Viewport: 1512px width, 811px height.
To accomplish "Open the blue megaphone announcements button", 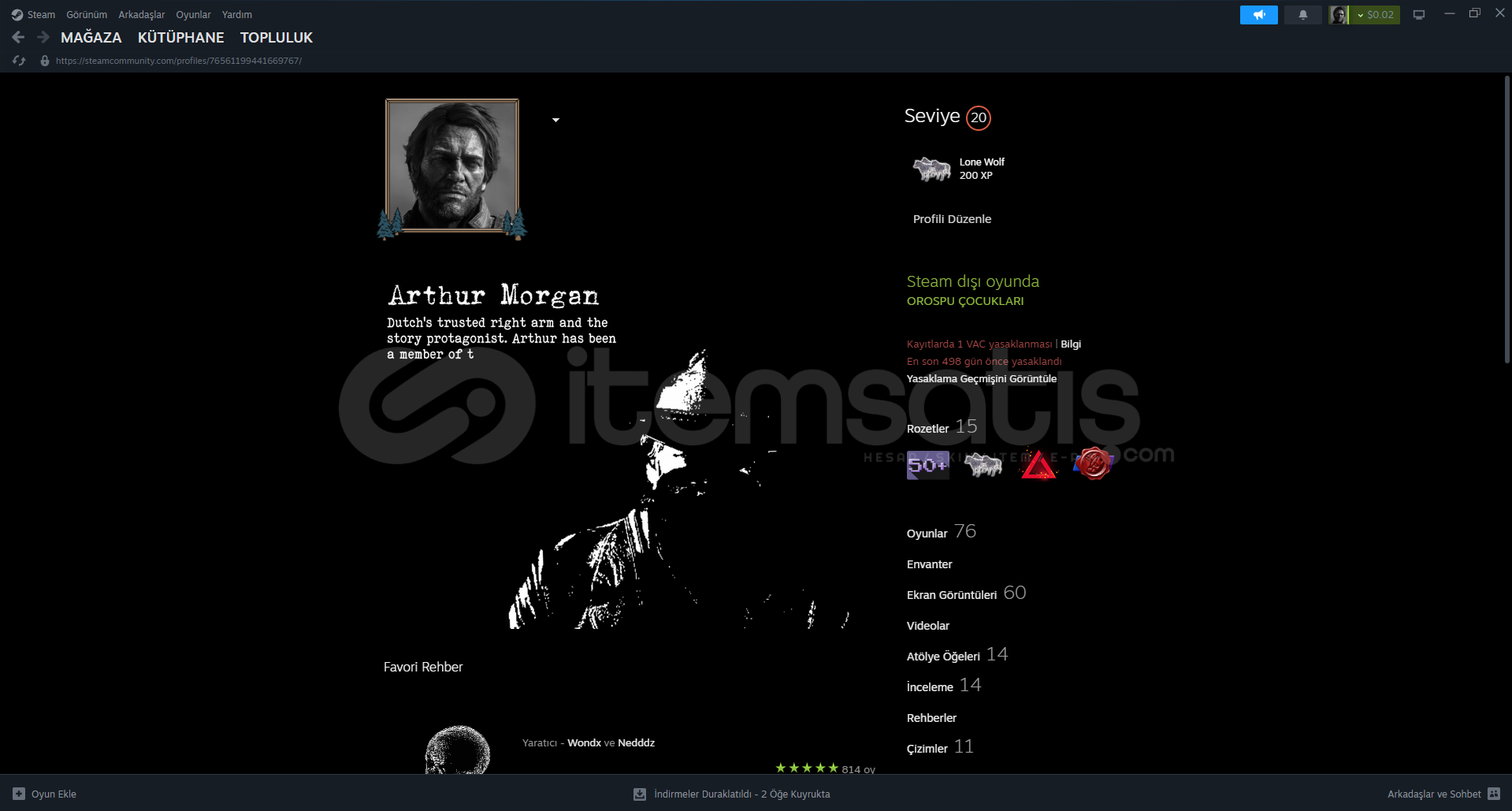I will pyautogui.click(x=1258, y=15).
